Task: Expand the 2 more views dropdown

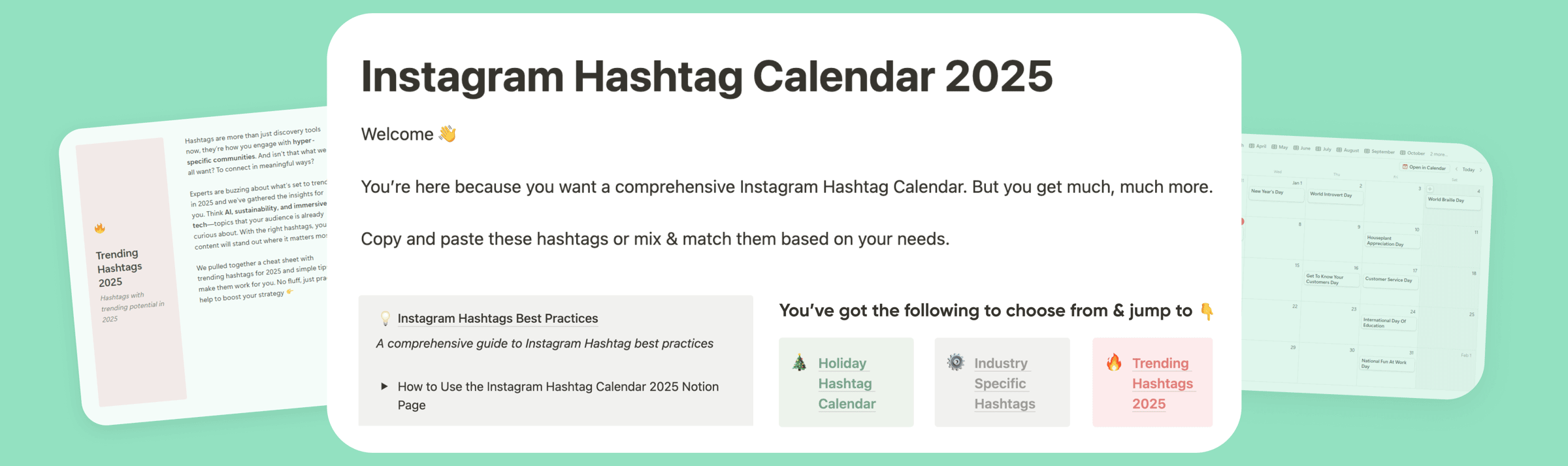Action: [x=1439, y=154]
